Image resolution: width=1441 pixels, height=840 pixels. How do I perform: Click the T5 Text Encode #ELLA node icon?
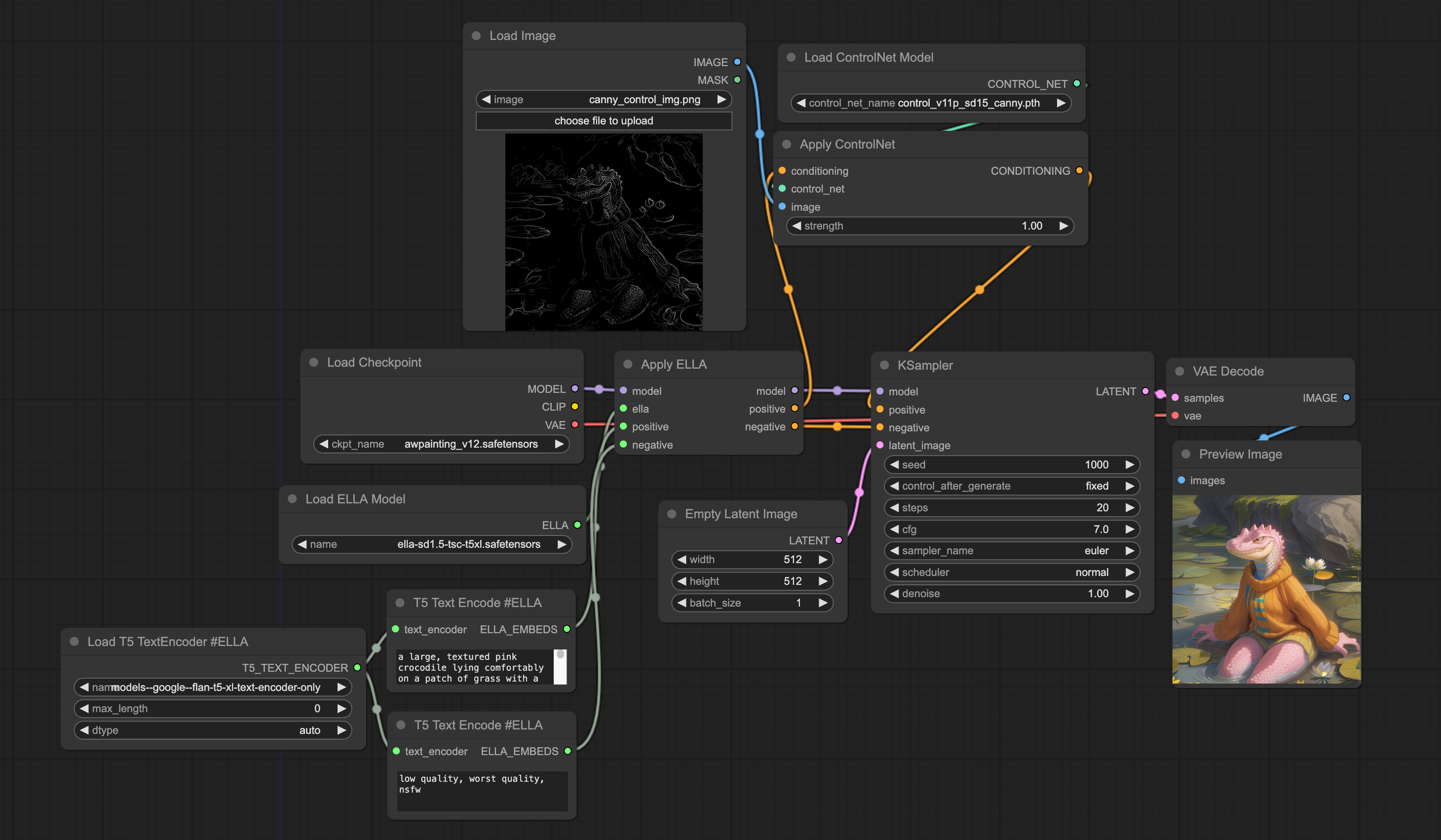401,602
